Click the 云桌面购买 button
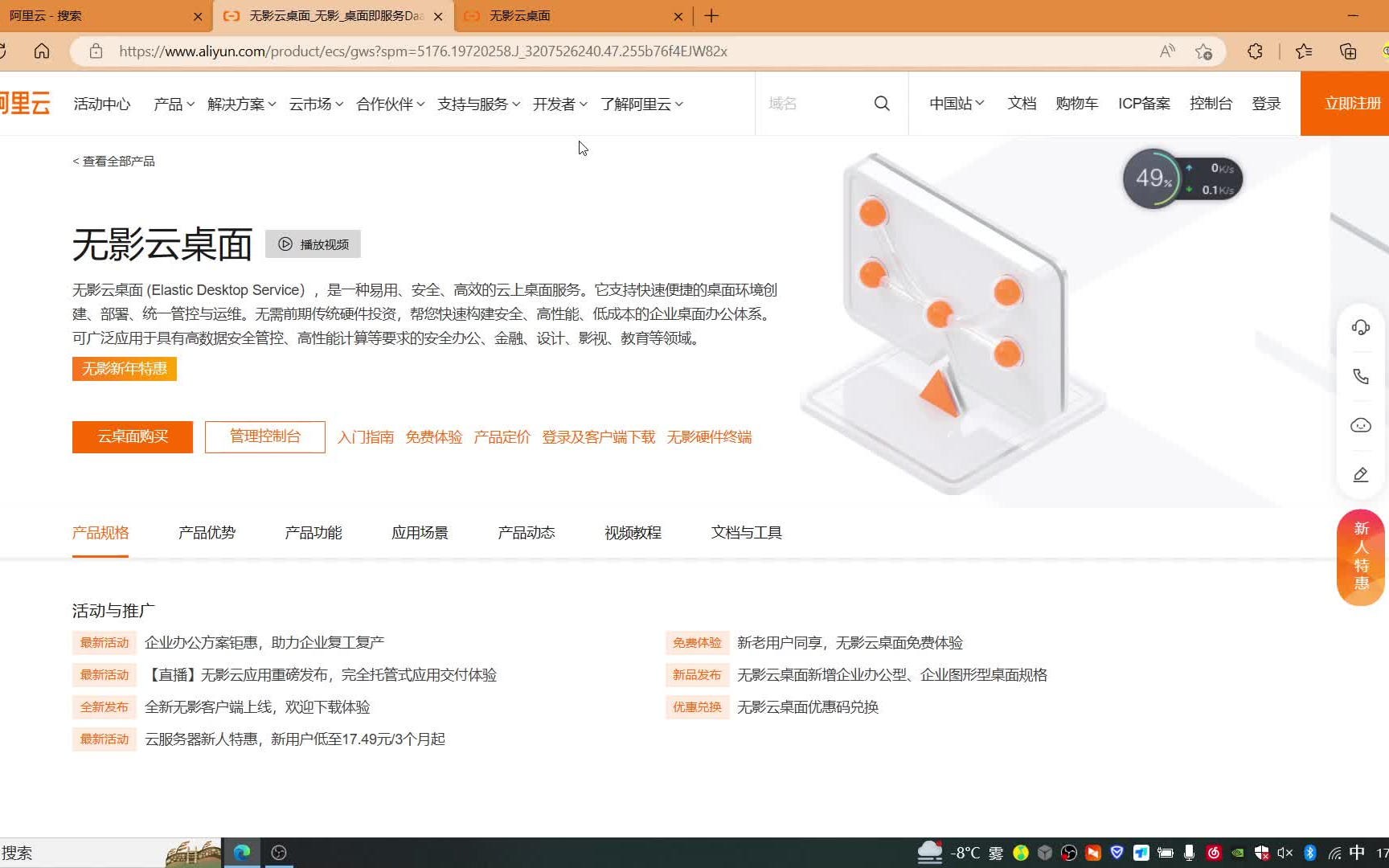 pos(133,436)
